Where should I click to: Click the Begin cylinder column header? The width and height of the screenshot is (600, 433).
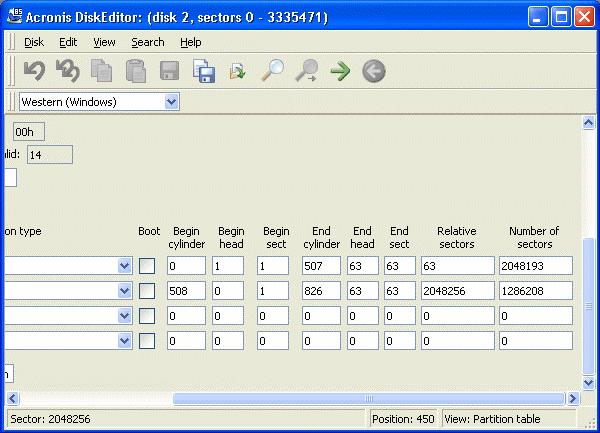coord(186,238)
